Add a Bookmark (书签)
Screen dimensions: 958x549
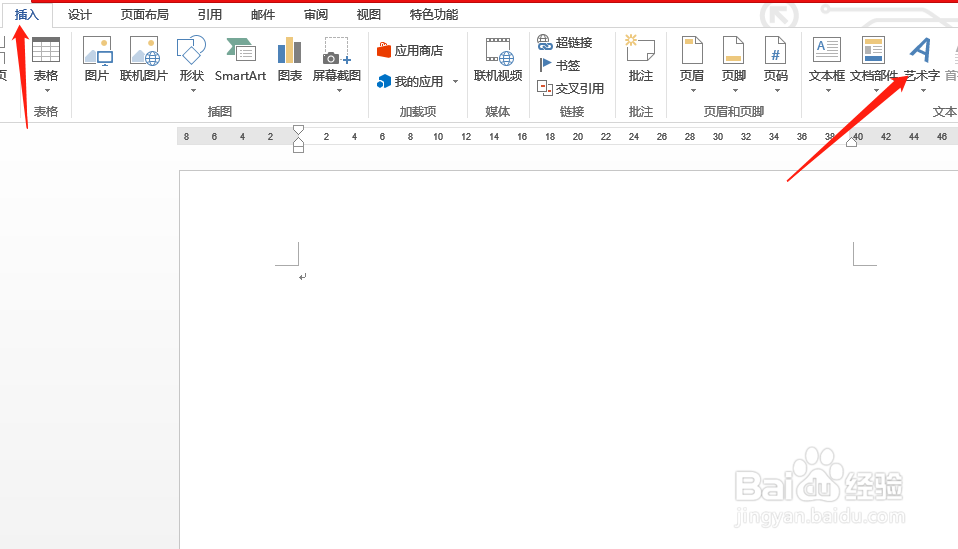pyautogui.click(x=559, y=65)
